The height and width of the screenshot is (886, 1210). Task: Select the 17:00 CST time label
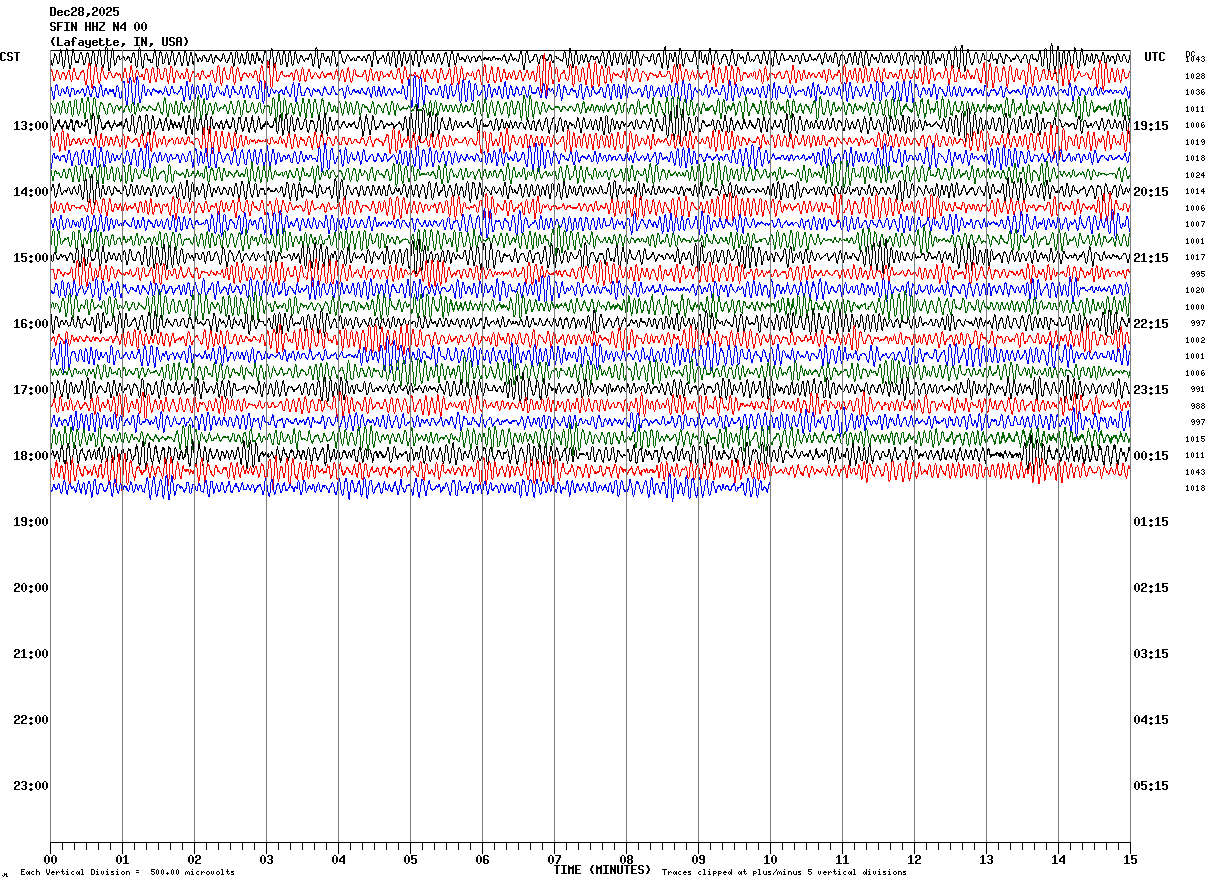tap(31, 390)
